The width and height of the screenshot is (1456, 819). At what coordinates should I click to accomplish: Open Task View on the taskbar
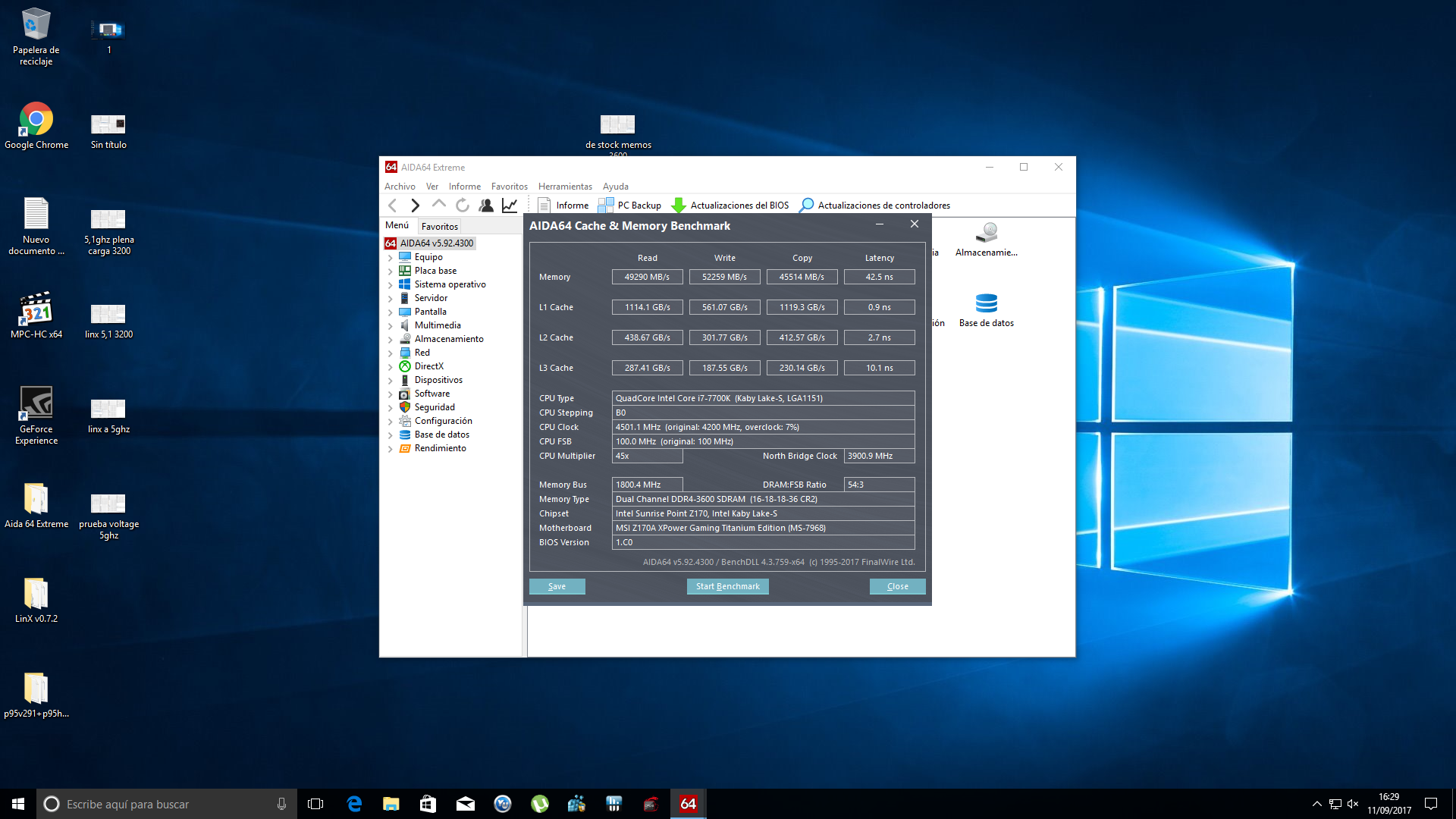pyautogui.click(x=315, y=804)
